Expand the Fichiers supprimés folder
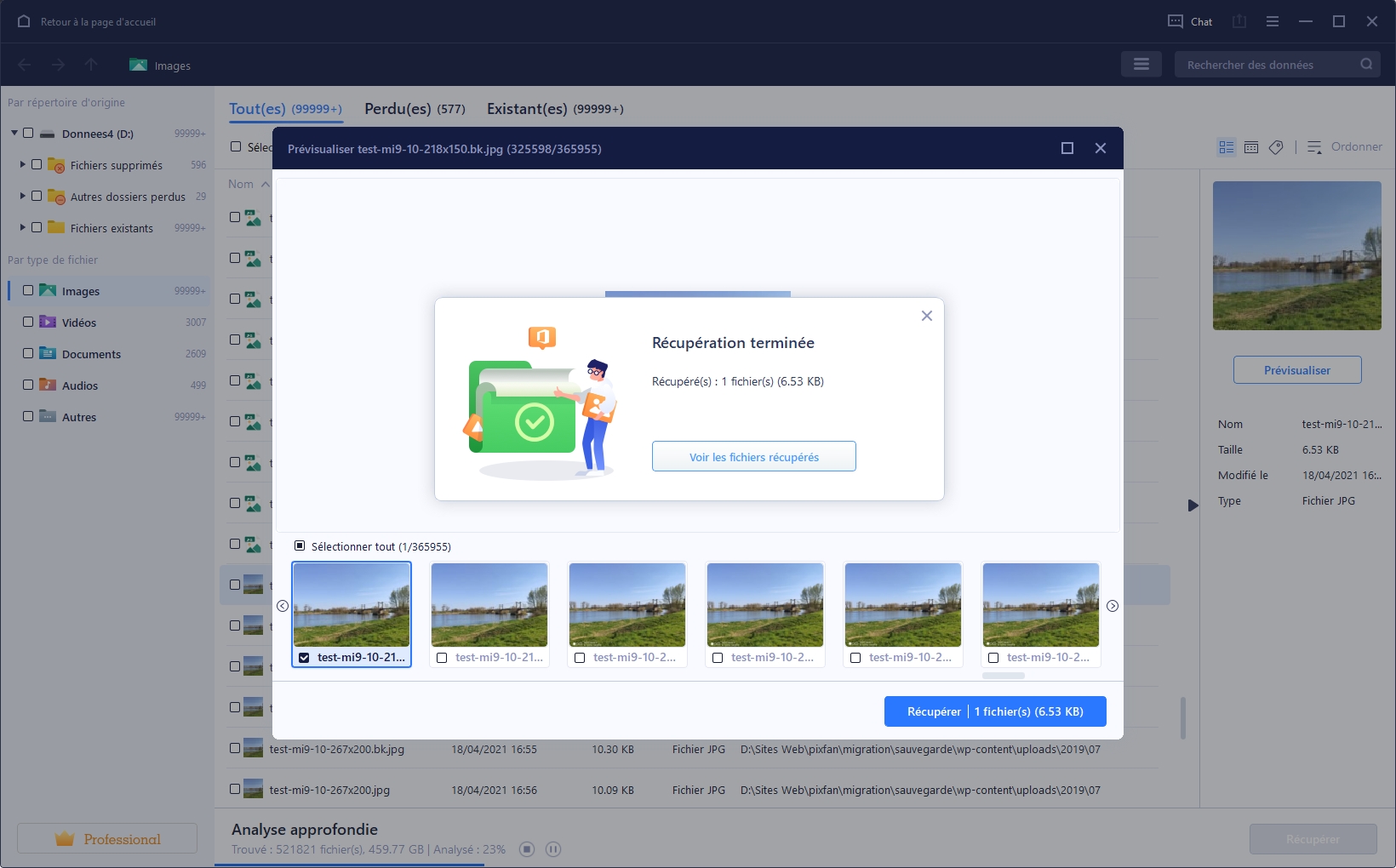Screen dimensions: 1396x868 point(23,164)
